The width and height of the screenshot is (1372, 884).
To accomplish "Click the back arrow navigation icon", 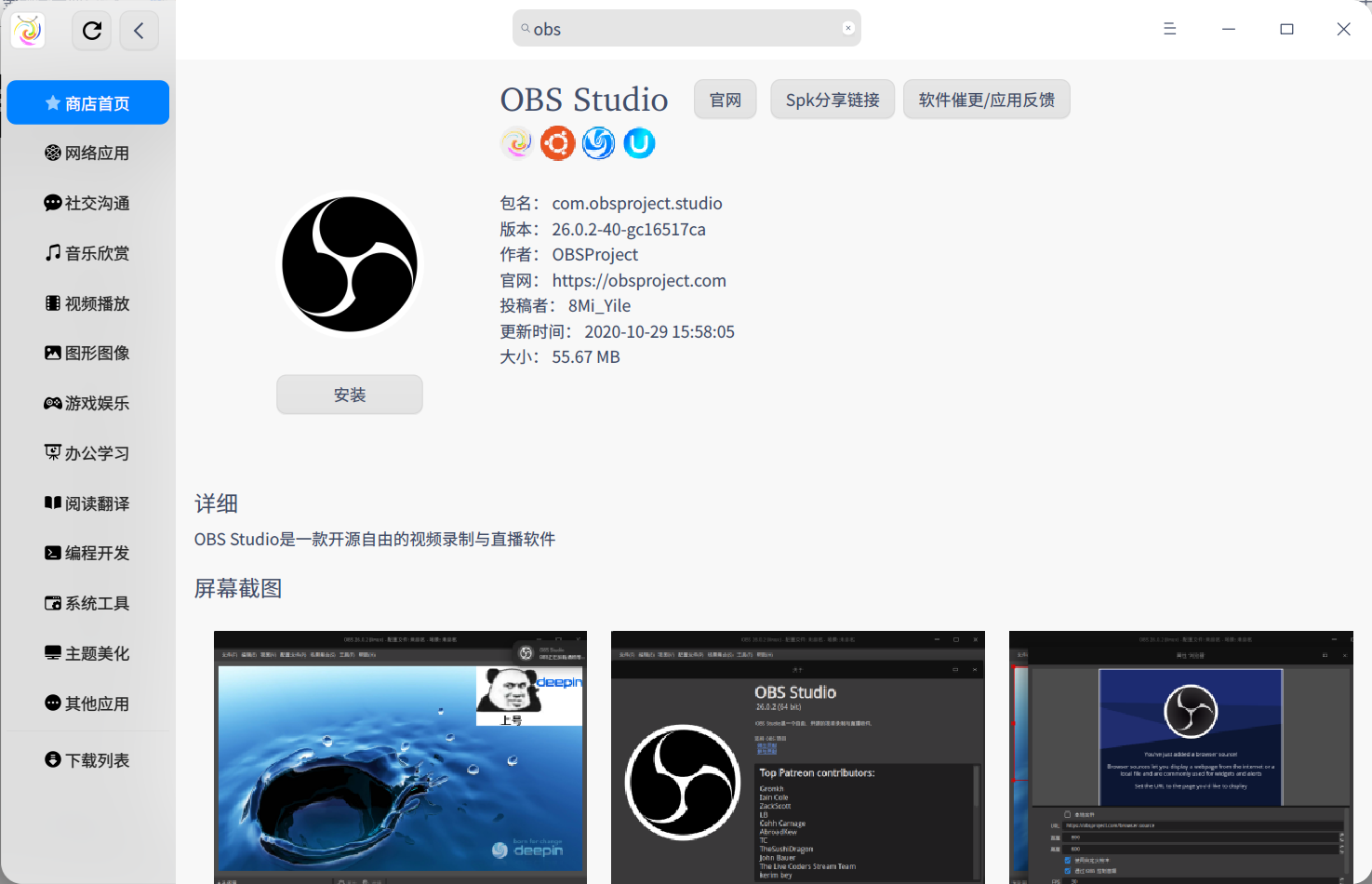I will [x=139, y=30].
